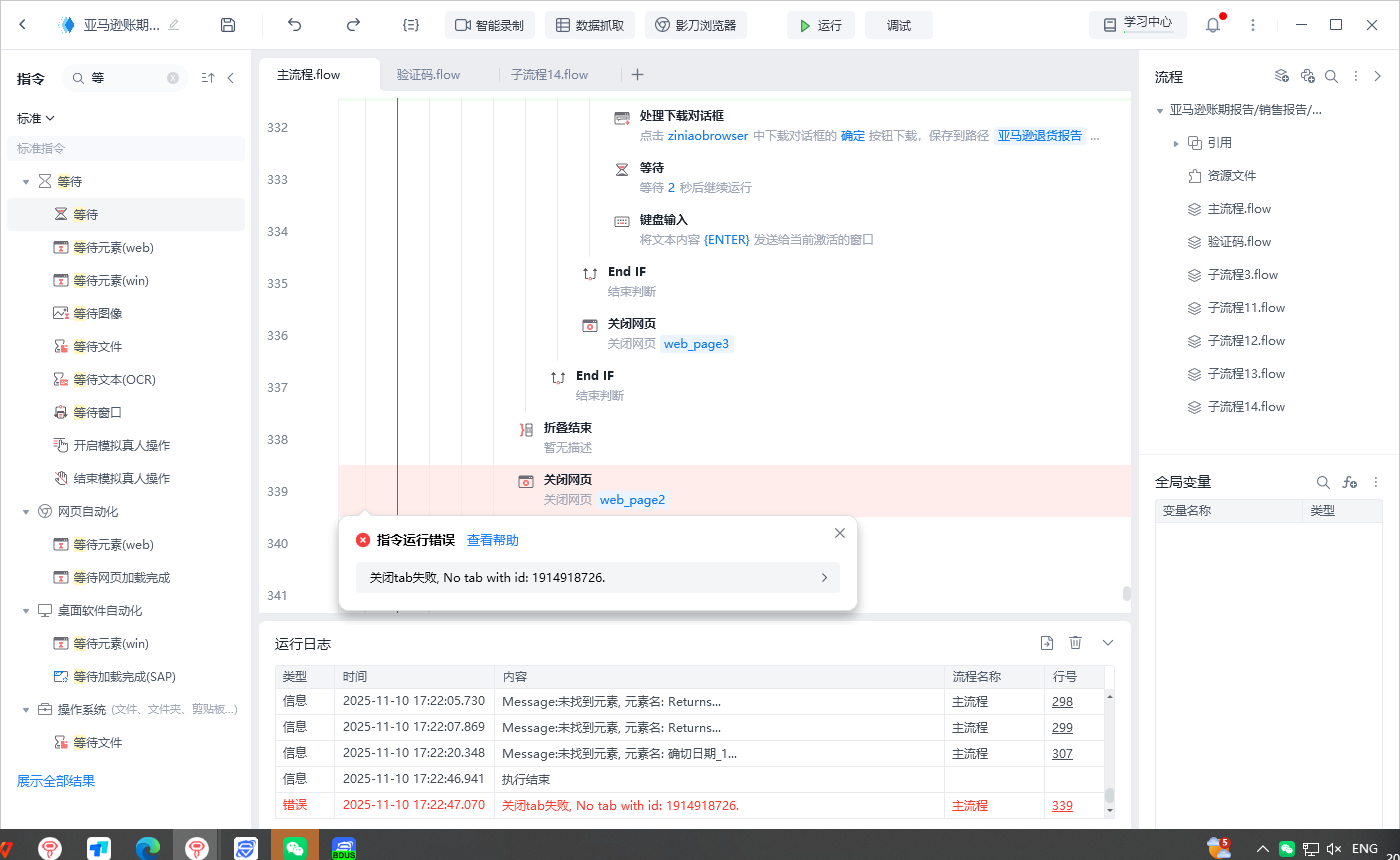Select 等待加载完成(SAP) command
This screenshot has width=1400, height=860.
(126, 676)
